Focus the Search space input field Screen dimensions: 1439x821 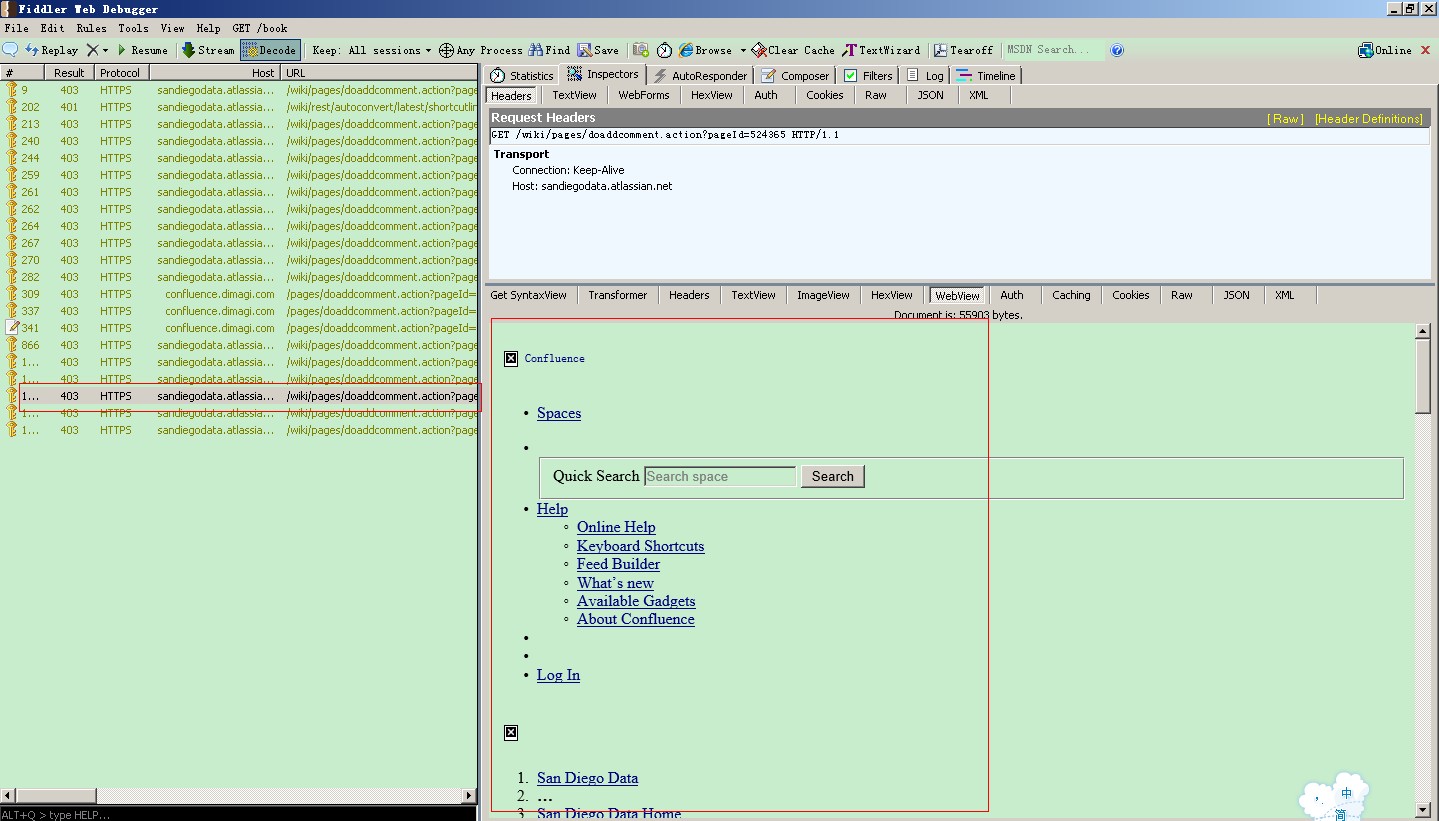tap(720, 476)
